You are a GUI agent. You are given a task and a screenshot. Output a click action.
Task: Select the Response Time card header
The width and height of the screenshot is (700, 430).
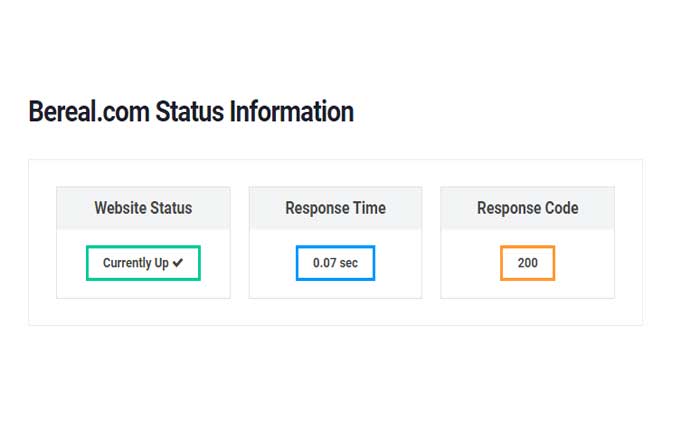(x=335, y=208)
